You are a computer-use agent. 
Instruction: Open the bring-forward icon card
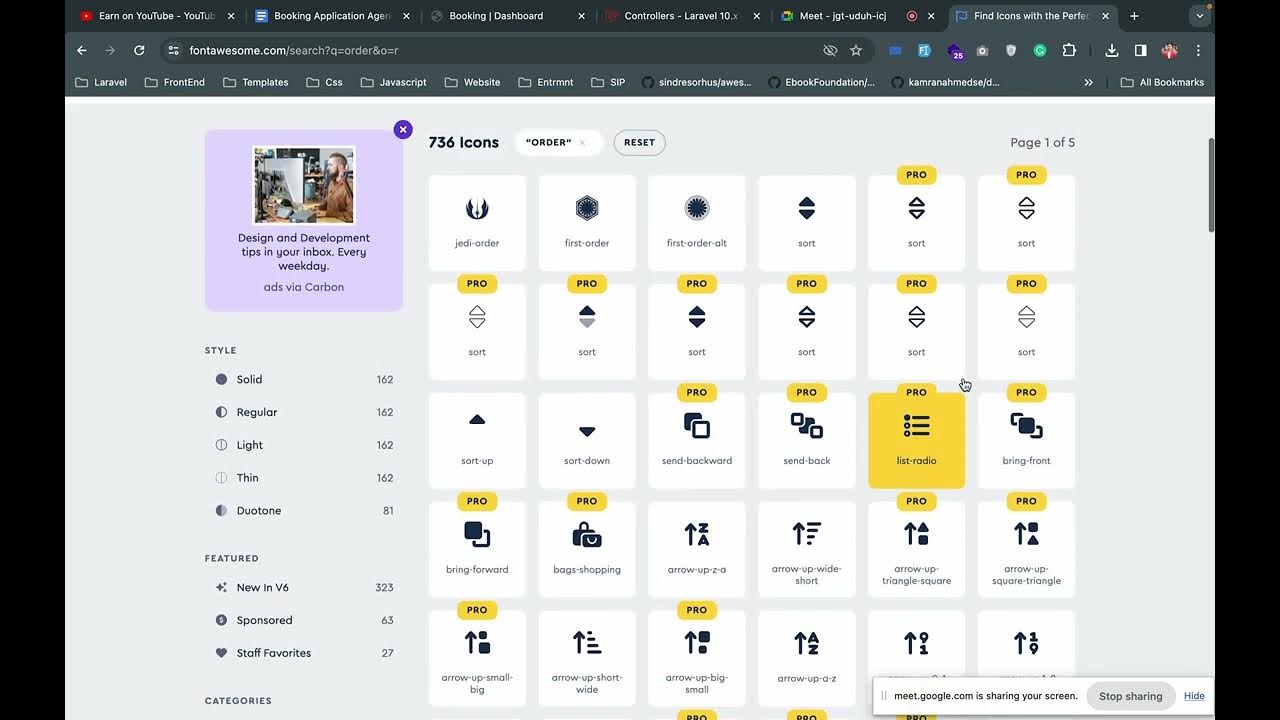[x=477, y=549]
